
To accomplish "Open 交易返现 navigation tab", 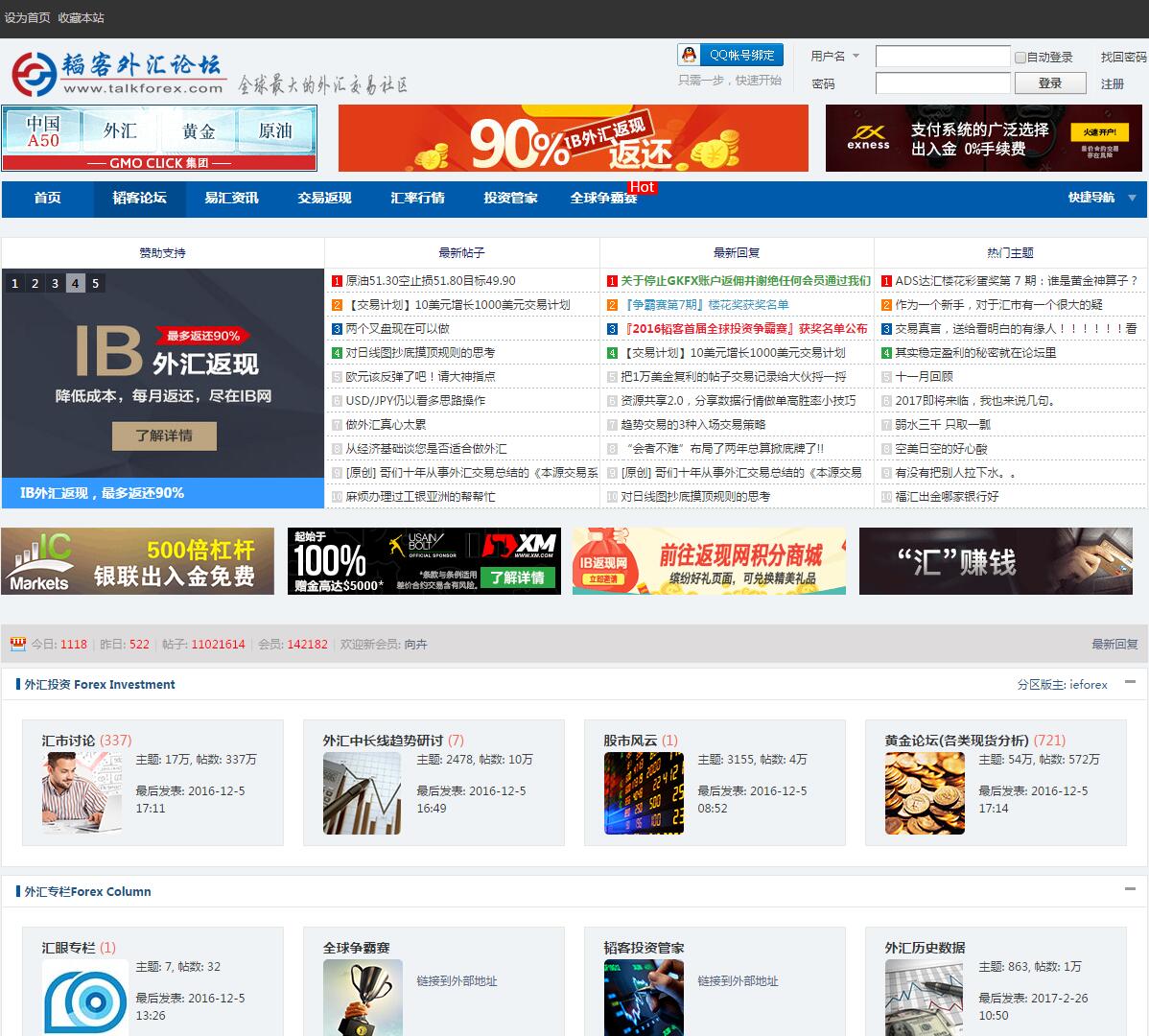I will (324, 198).
